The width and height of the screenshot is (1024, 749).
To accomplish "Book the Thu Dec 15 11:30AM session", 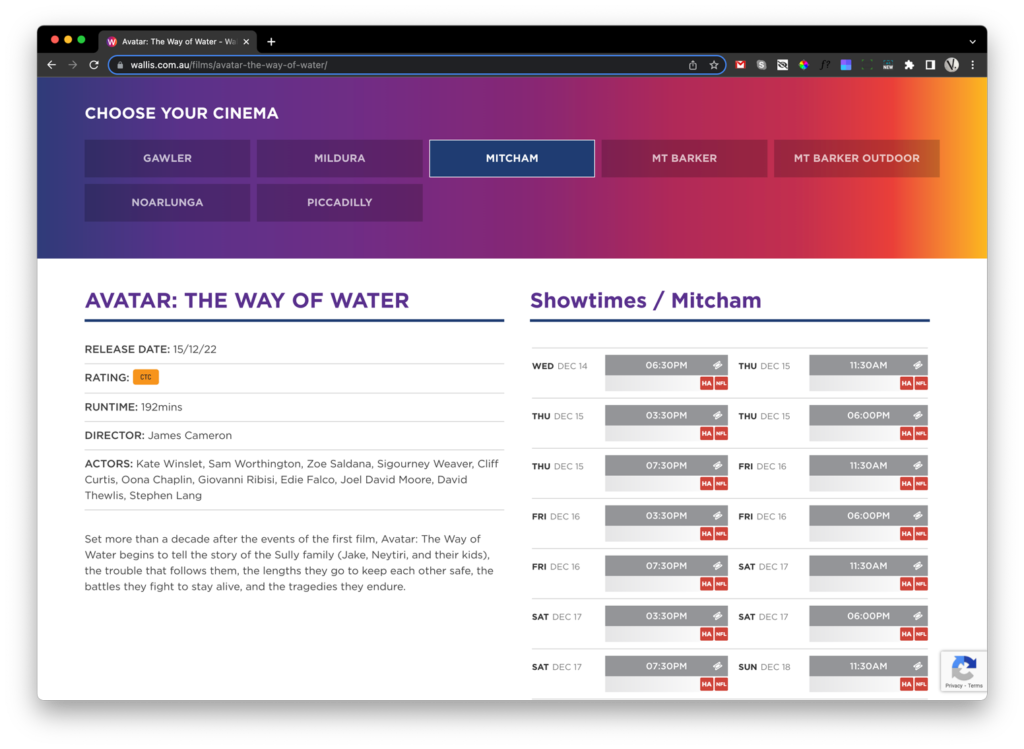I will [x=869, y=365].
